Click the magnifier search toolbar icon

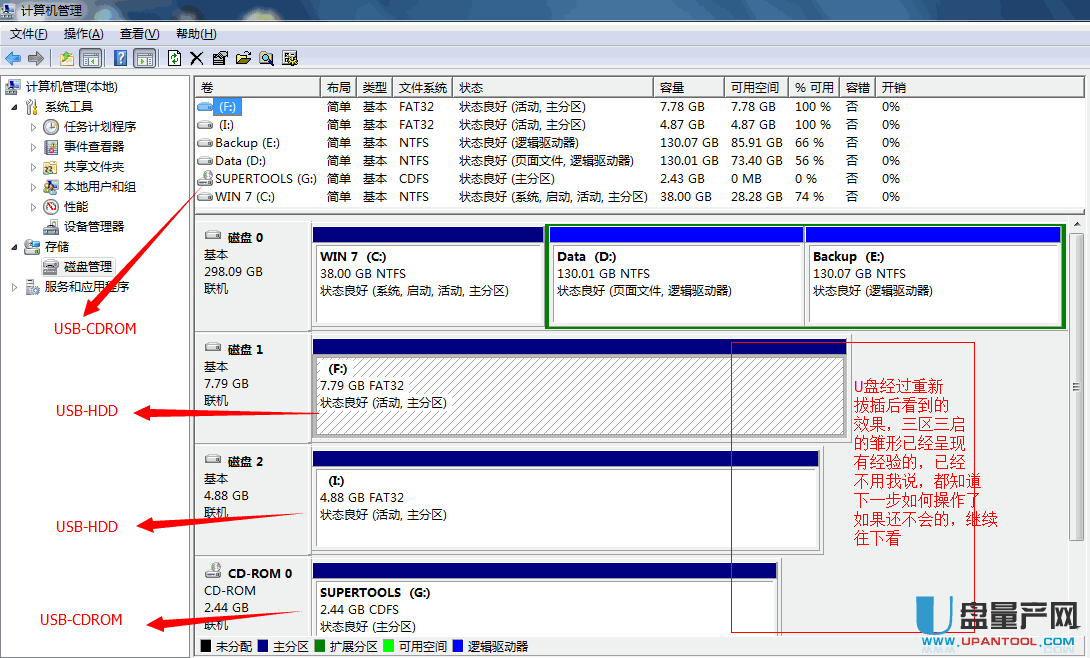point(266,58)
